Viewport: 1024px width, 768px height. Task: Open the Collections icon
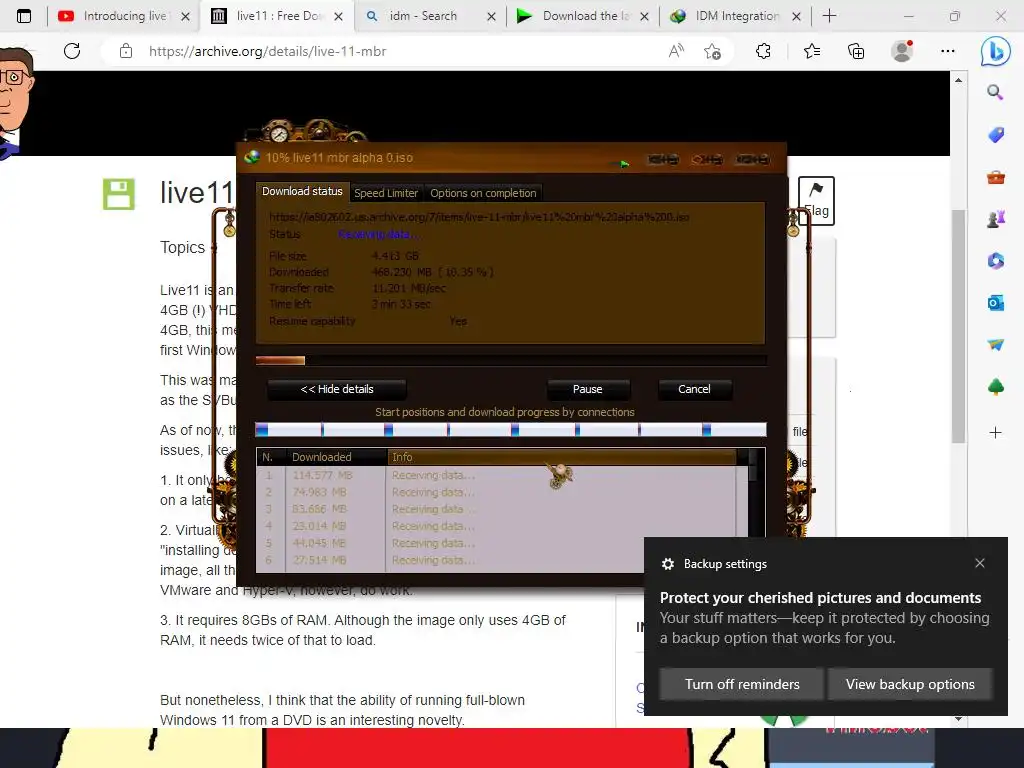856,51
